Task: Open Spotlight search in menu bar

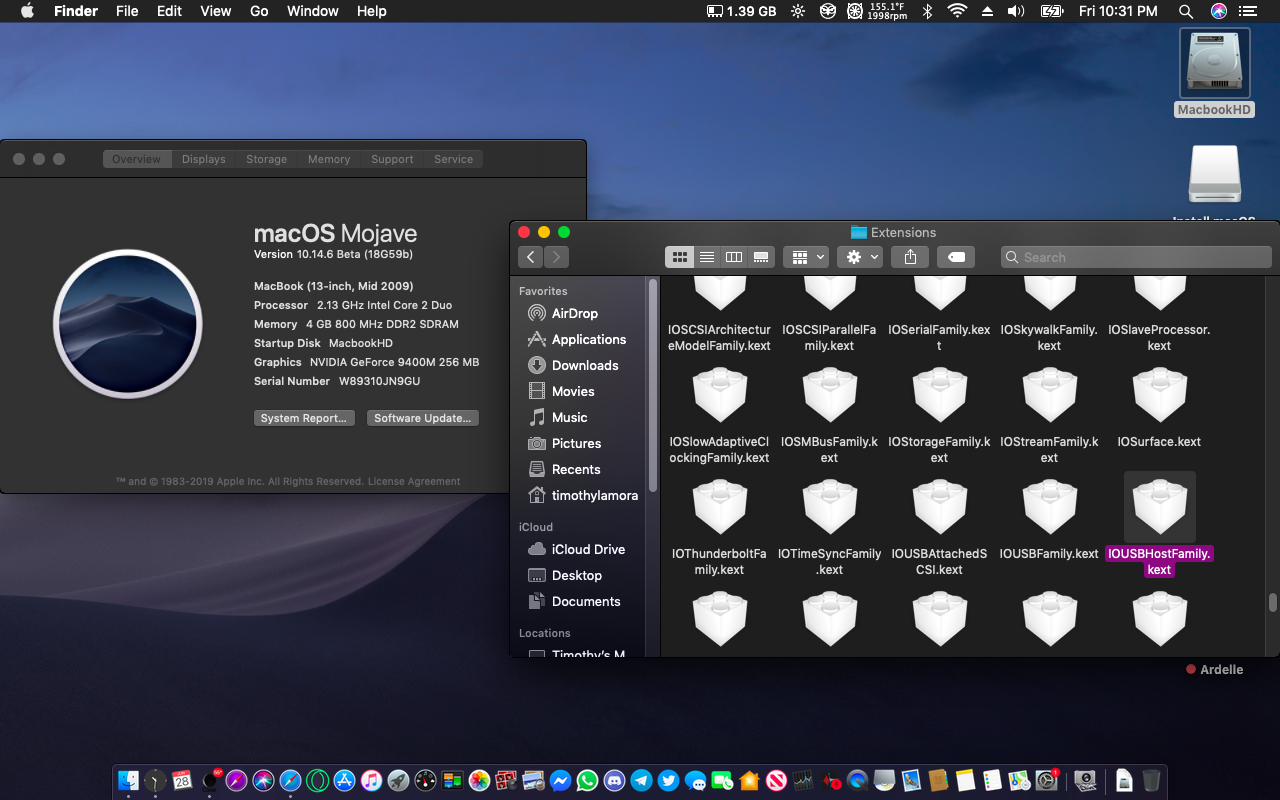Action: (1186, 11)
